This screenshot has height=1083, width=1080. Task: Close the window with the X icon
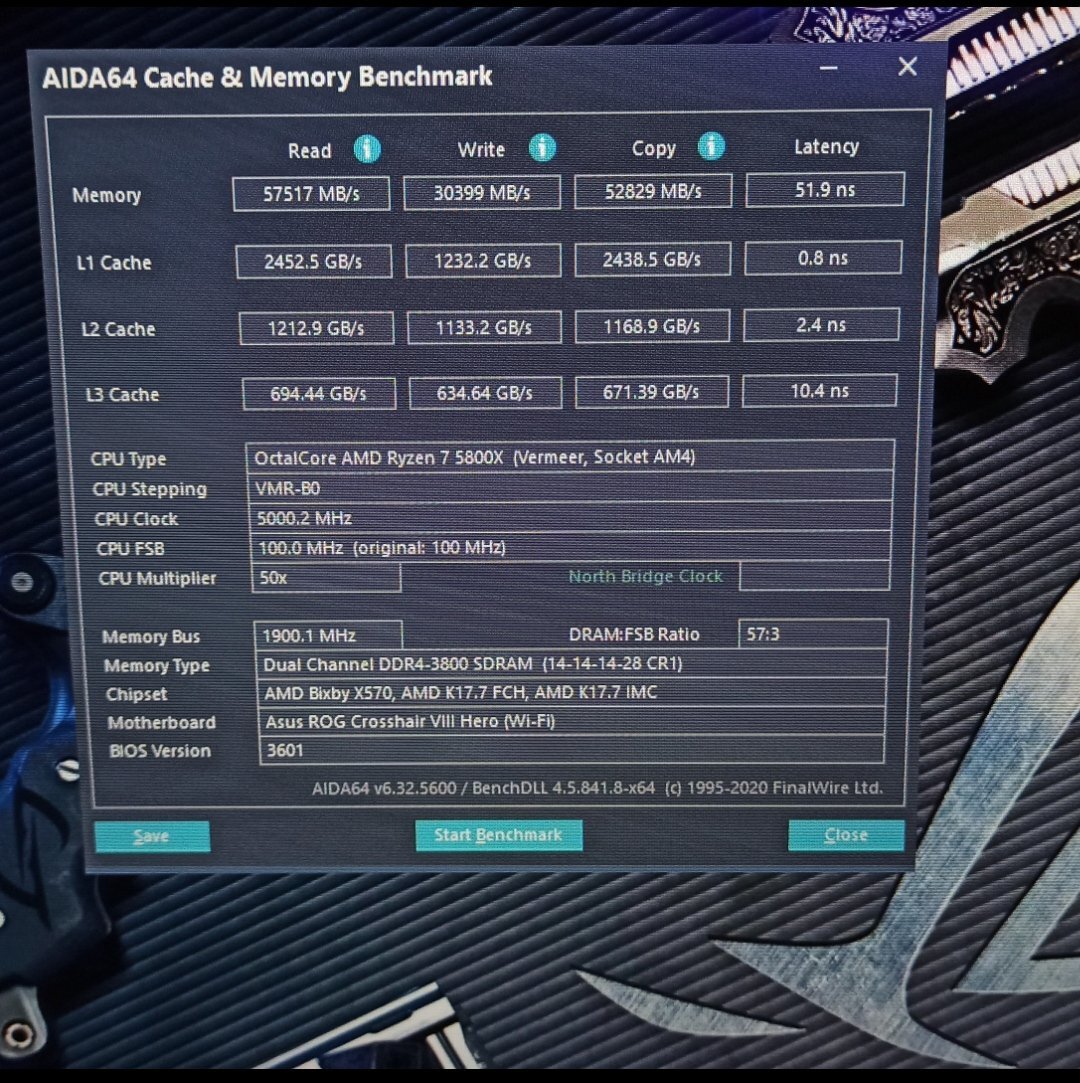pos(907,66)
